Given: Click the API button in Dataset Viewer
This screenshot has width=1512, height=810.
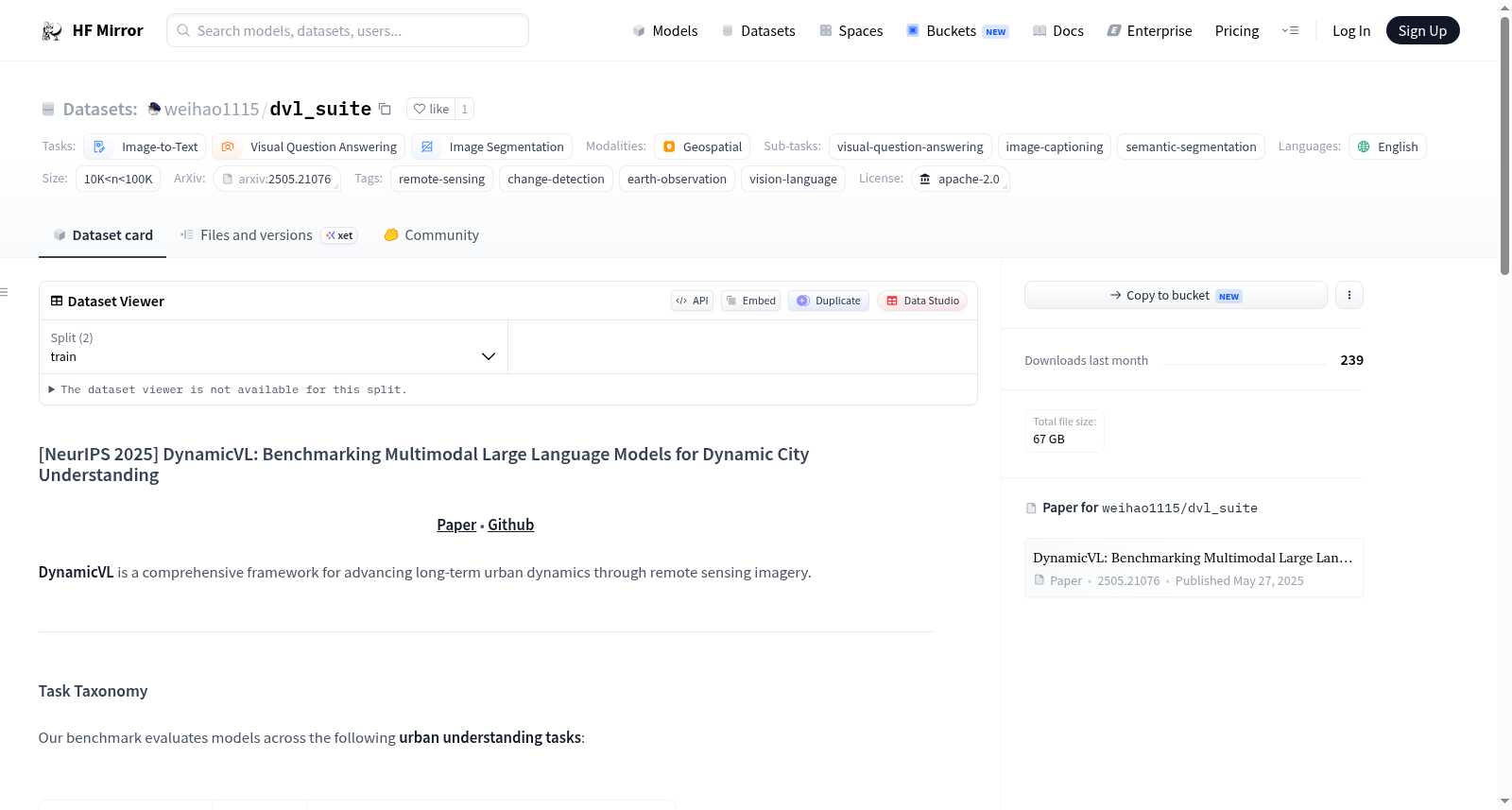Looking at the screenshot, I should tap(692, 301).
